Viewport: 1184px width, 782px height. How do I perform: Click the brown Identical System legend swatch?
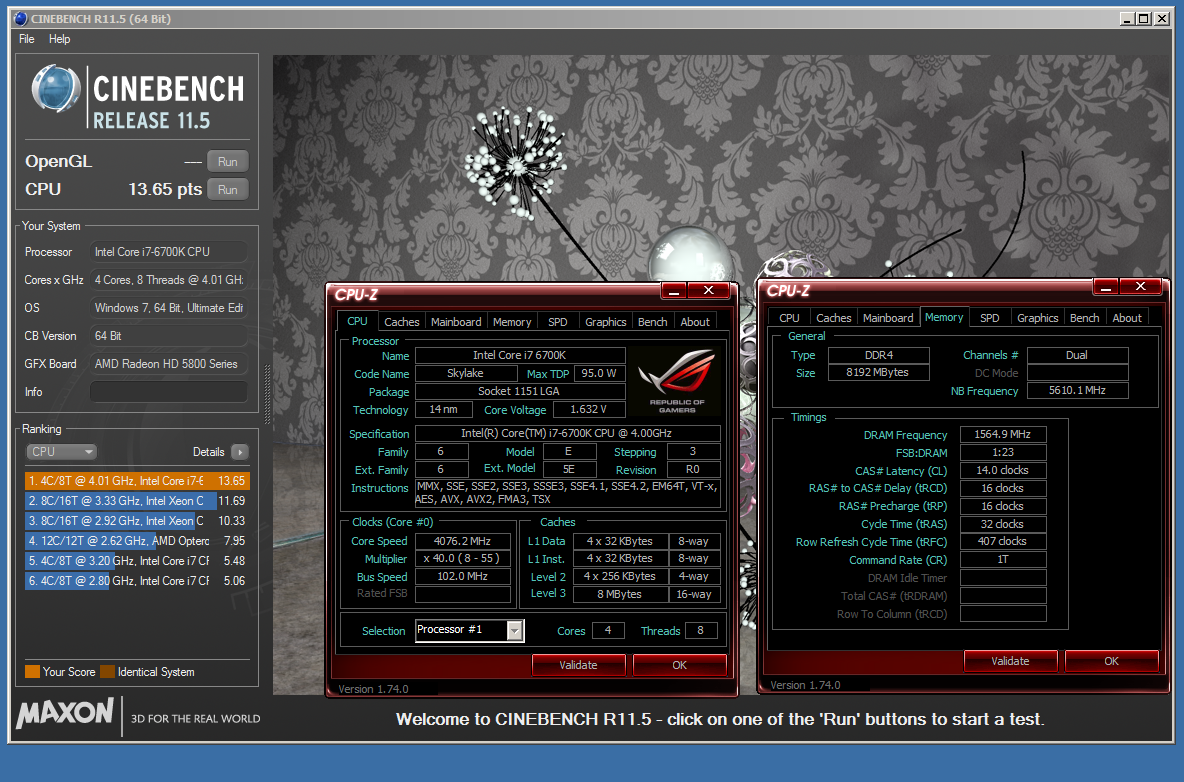(x=107, y=672)
